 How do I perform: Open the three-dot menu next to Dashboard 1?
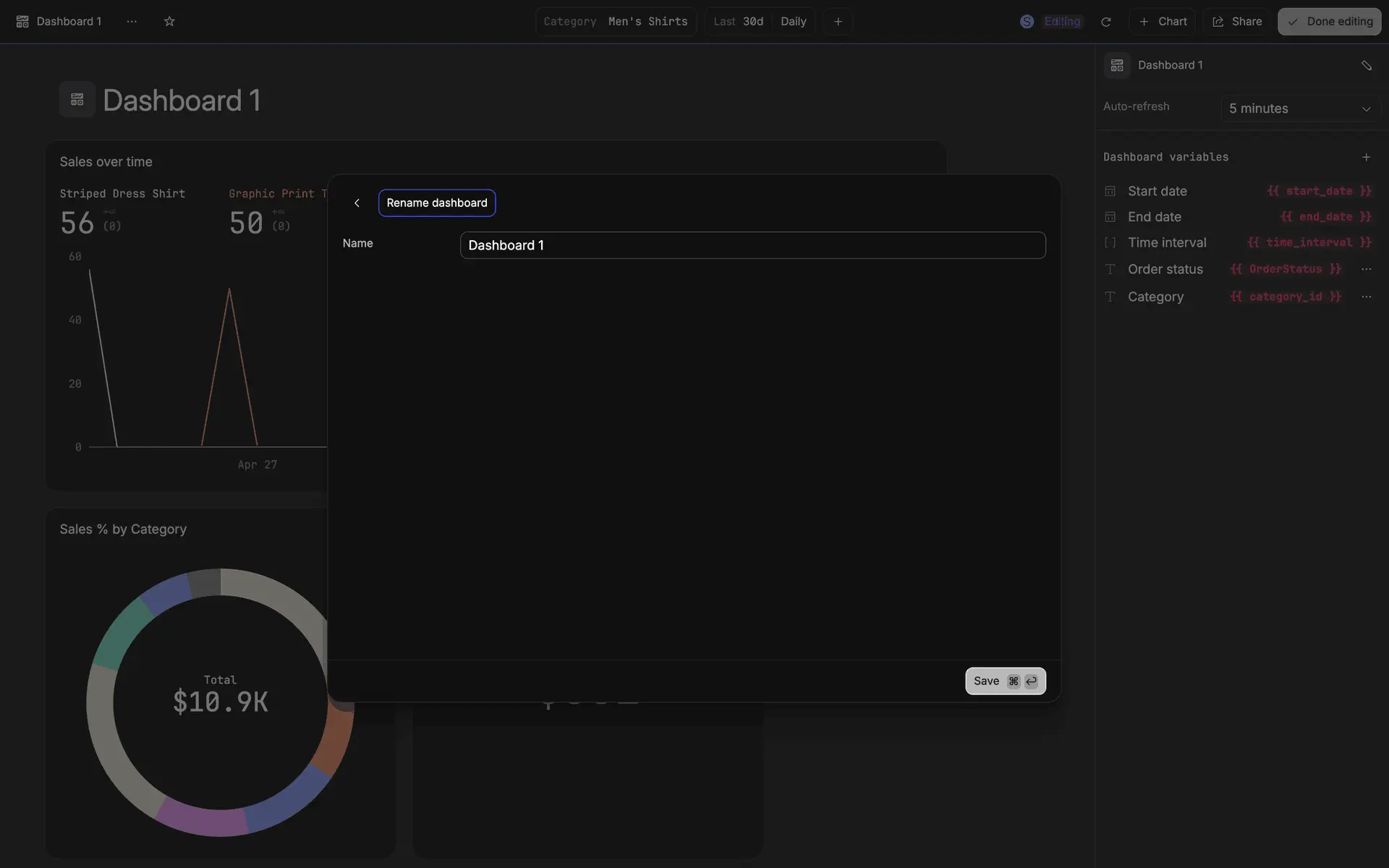(132, 22)
